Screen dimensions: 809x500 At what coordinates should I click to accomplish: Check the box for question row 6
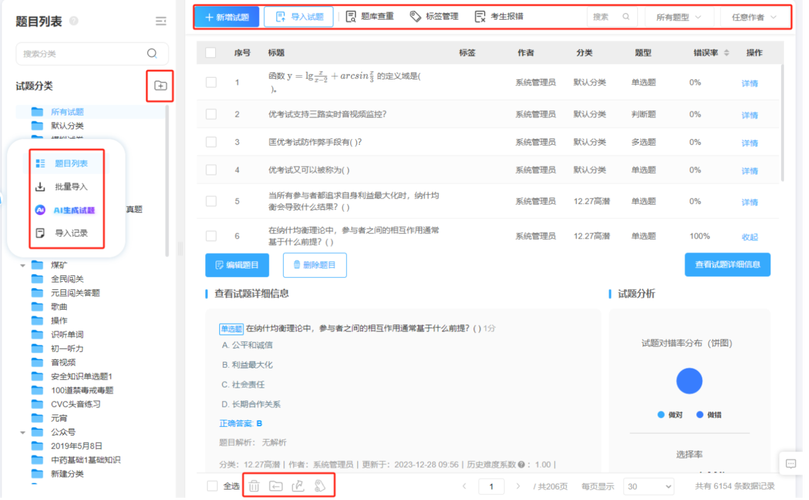(x=211, y=236)
